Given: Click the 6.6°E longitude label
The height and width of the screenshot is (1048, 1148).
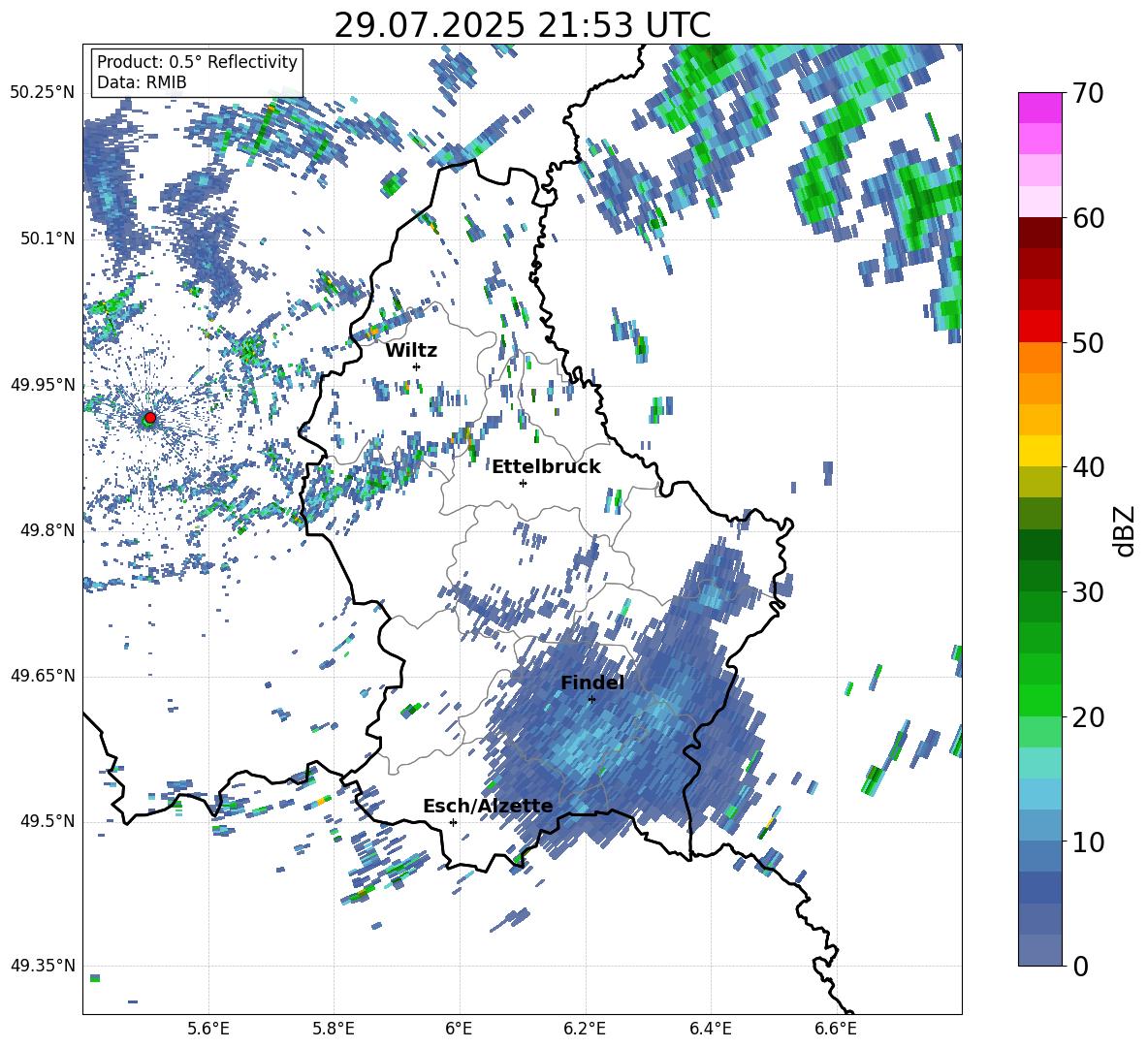Looking at the screenshot, I should click(x=836, y=1029).
